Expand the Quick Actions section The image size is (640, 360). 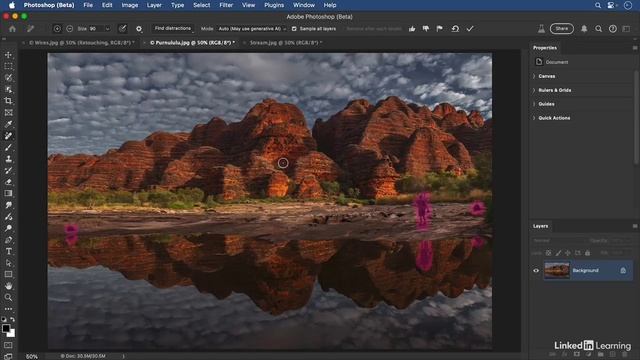click(x=534, y=118)
